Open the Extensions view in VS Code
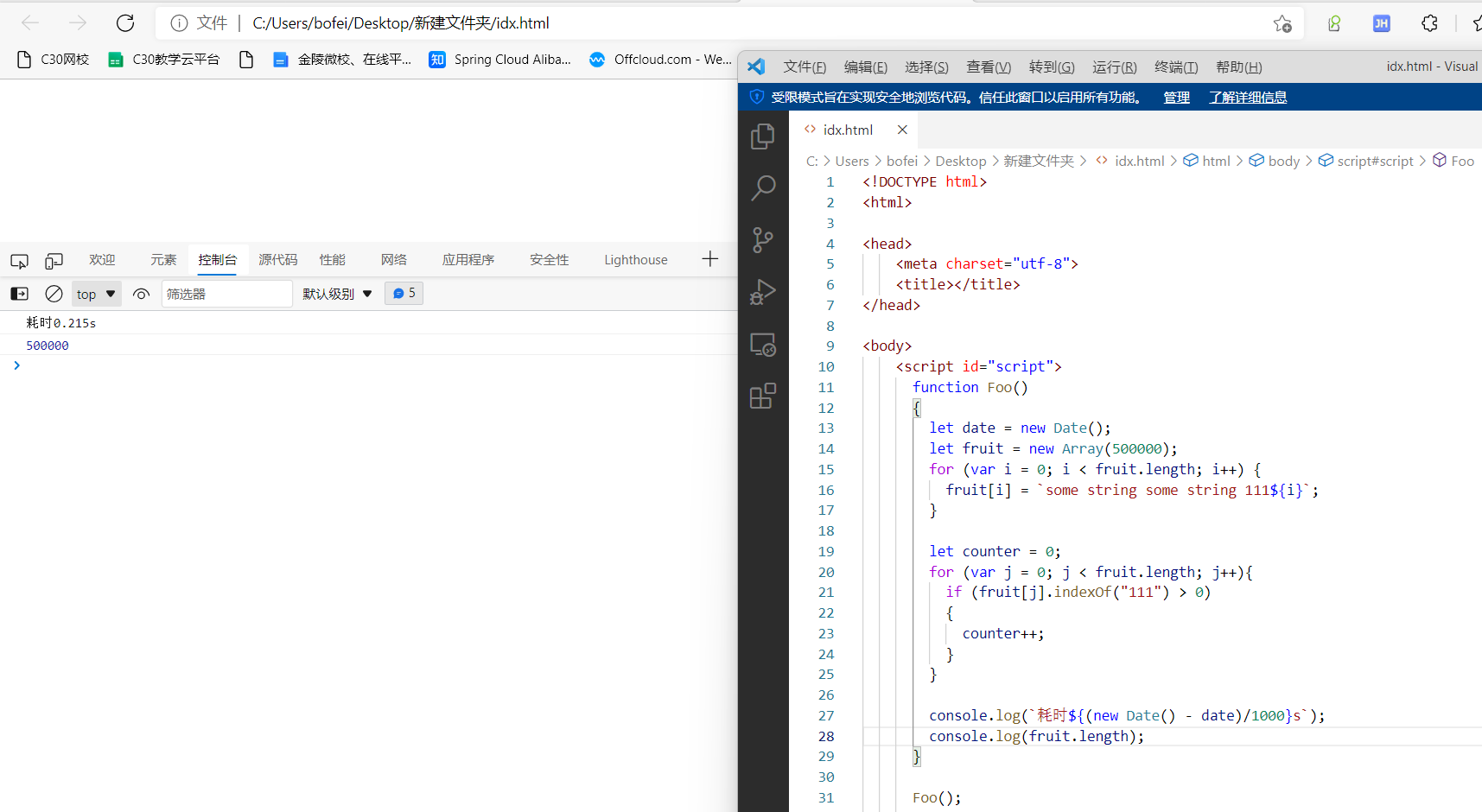This screenshot has height=812, width=1482. pos(763,396)
